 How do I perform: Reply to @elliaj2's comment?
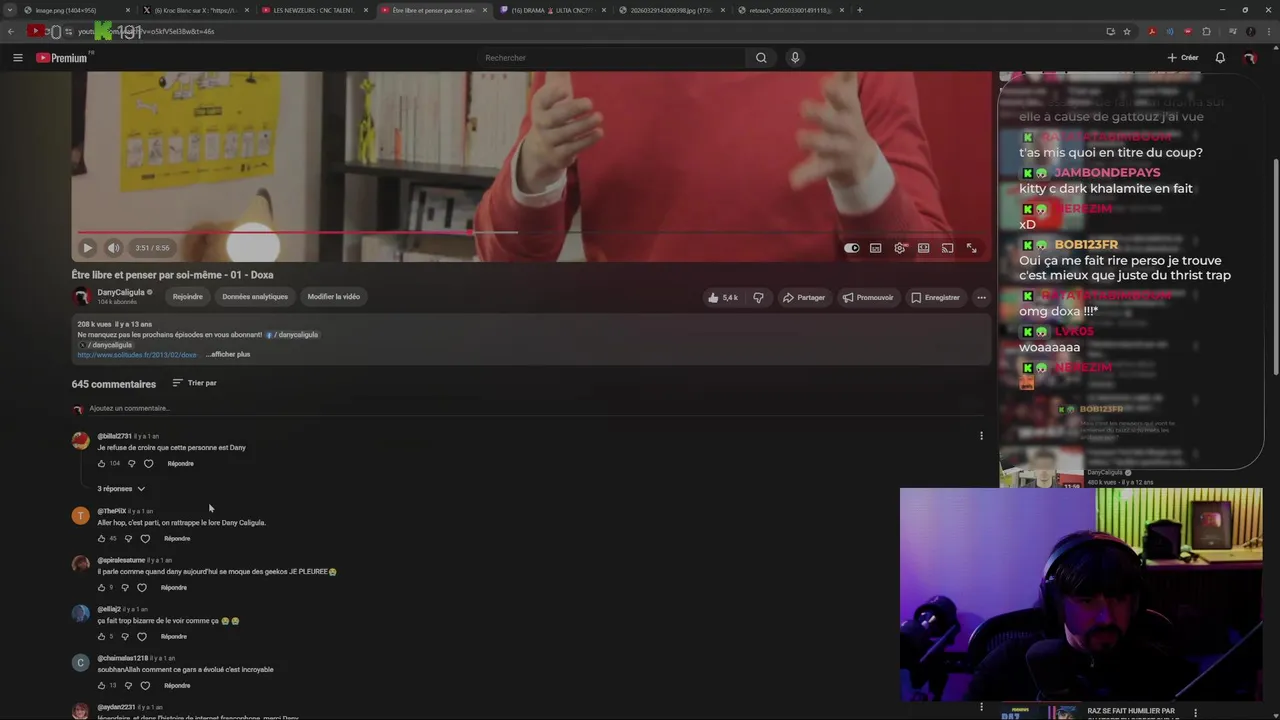pos(174,637)
